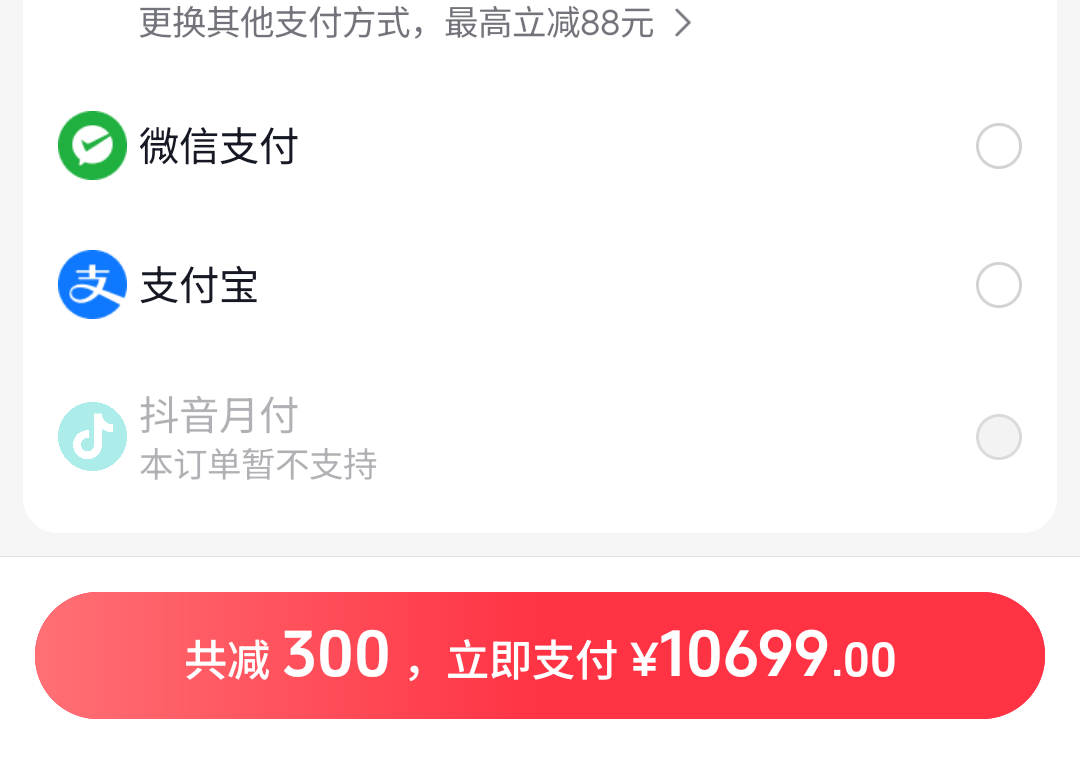
Task: Tap the blank space between 支付宝 and its radio
Action: pyautogui.click(x=616, y=285)
